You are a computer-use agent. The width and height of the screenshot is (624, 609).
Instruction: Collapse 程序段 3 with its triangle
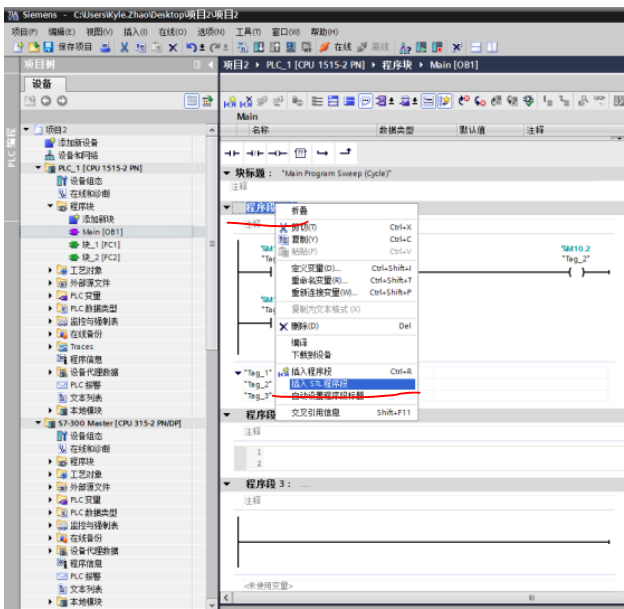[227, 484]
